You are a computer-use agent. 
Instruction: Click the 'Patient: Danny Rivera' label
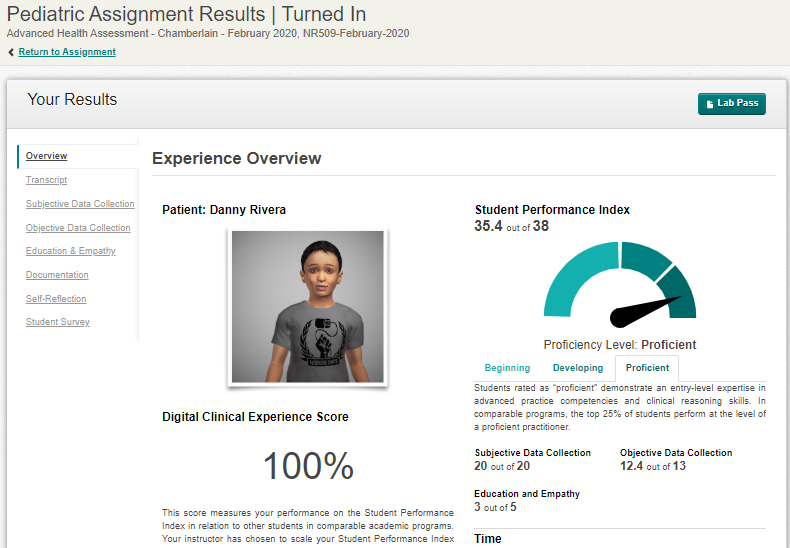coord(224,210)
